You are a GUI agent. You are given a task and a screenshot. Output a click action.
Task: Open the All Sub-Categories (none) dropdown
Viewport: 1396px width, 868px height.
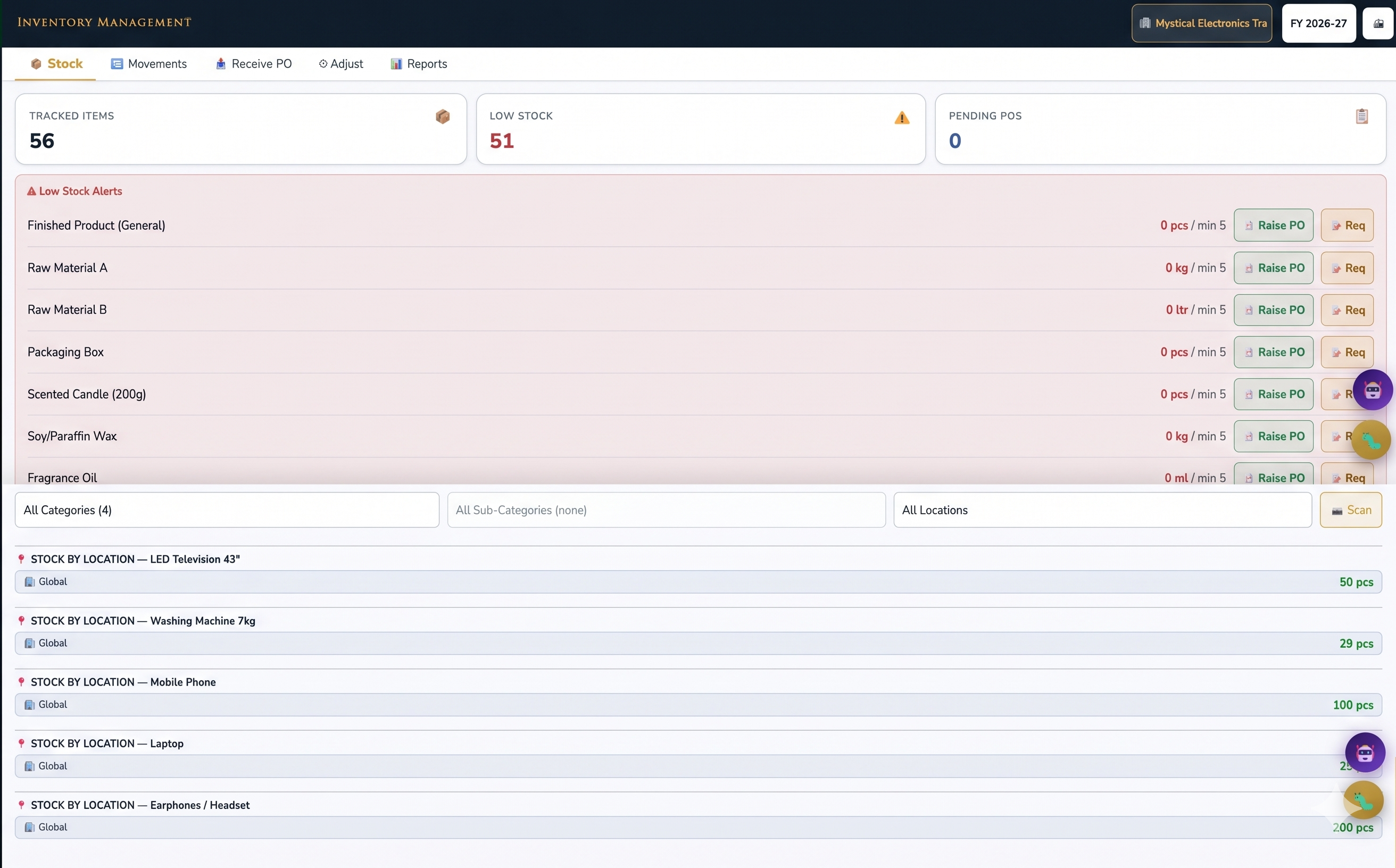point(666,510)
